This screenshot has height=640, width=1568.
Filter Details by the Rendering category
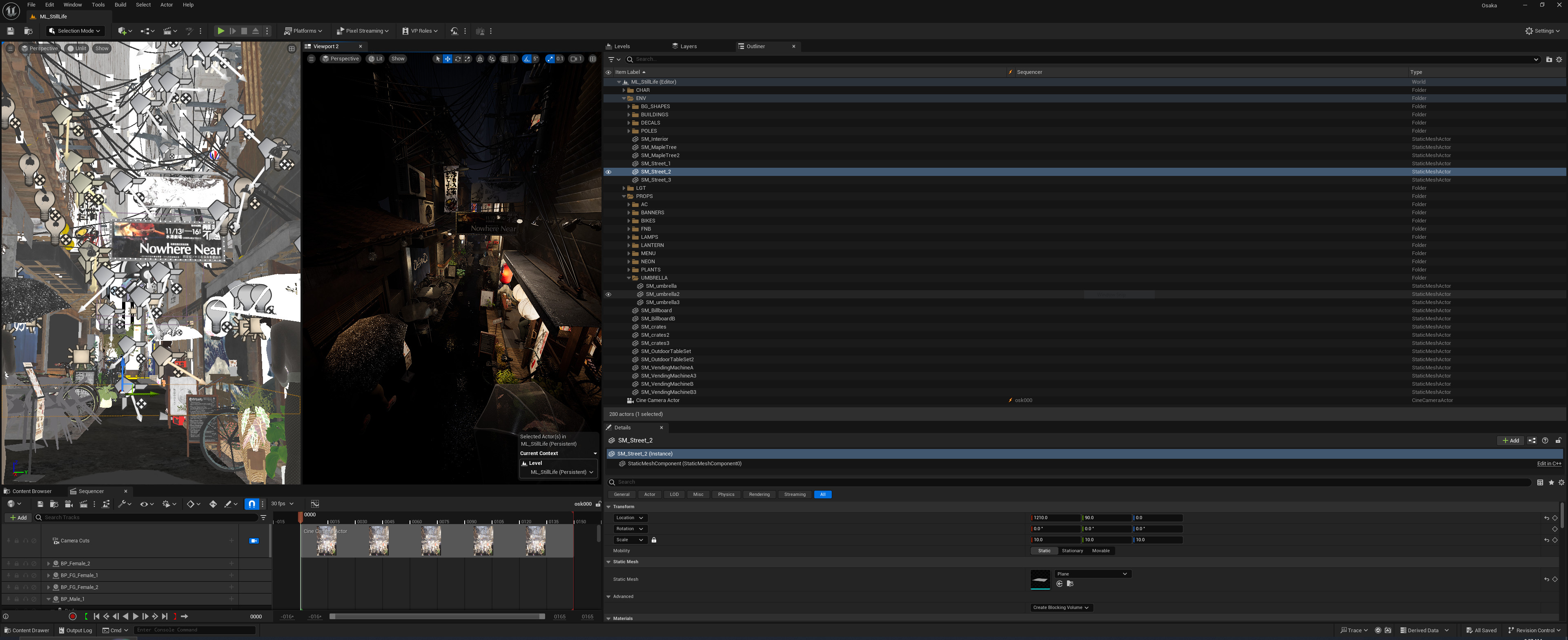pyautogui.click(x=759, y=495)
